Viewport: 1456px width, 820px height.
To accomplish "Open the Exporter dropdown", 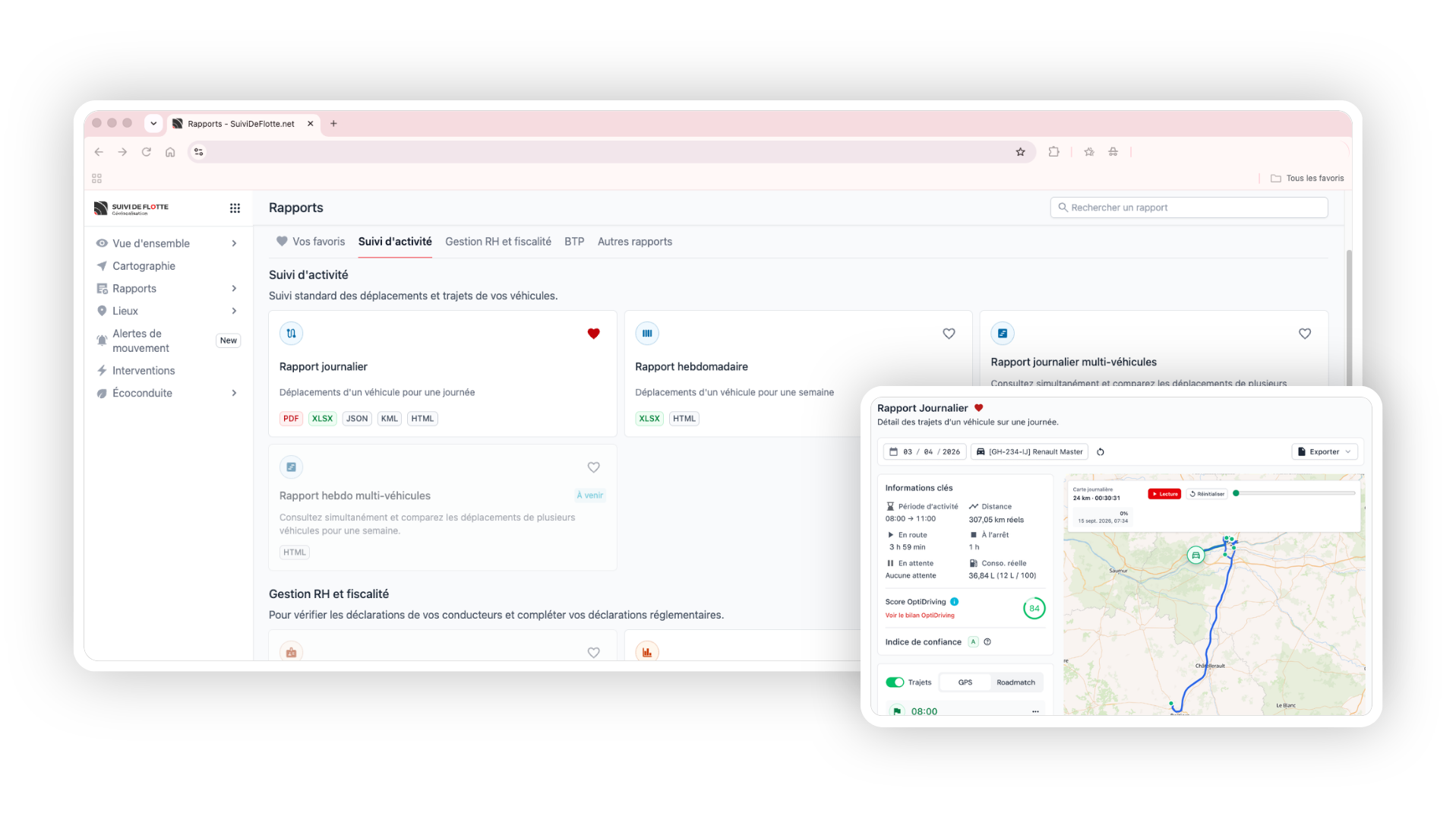I will [x=1324, y=452].
